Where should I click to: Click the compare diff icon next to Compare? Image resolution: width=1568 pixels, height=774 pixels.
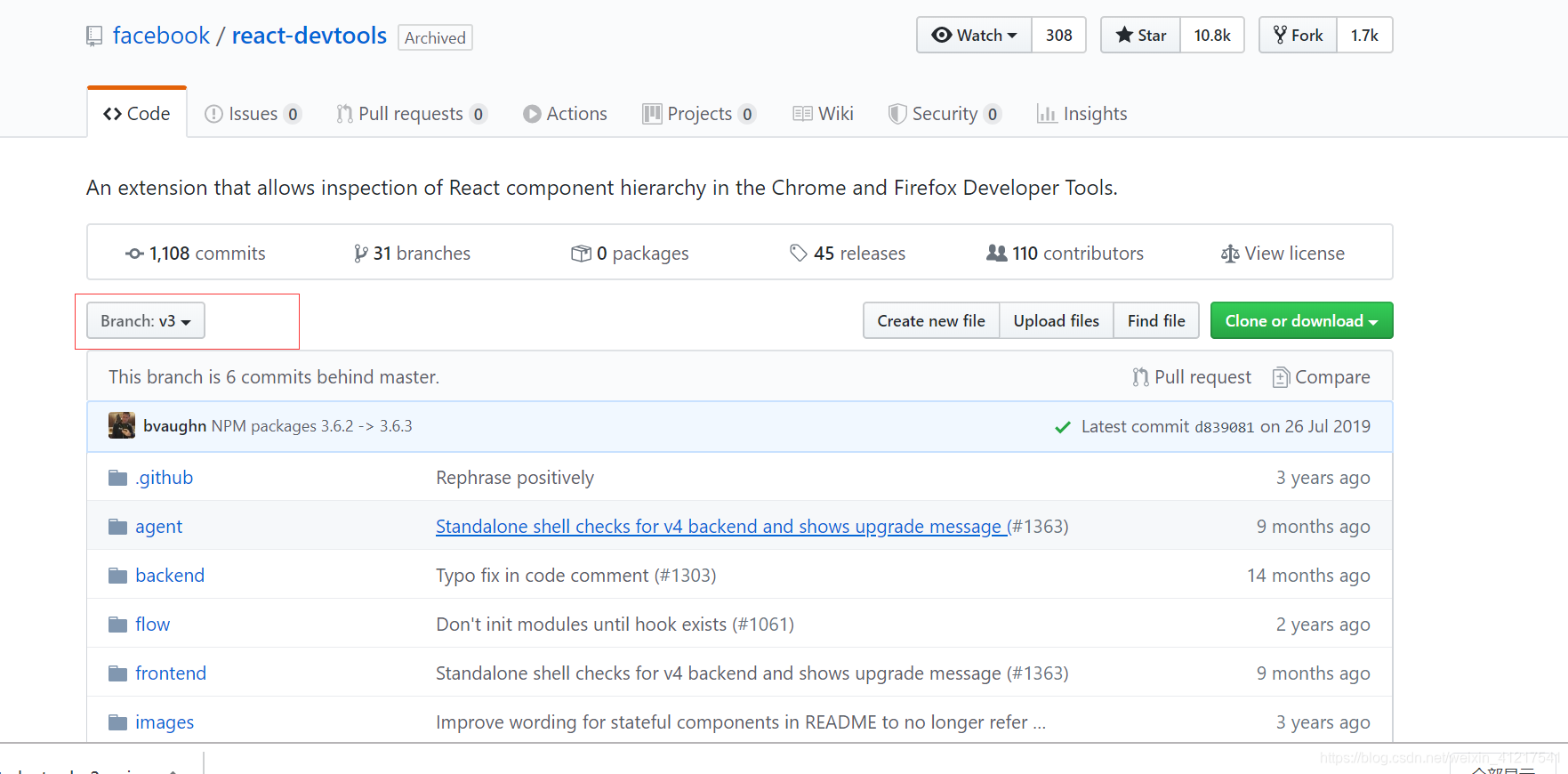coord(1281,377)
